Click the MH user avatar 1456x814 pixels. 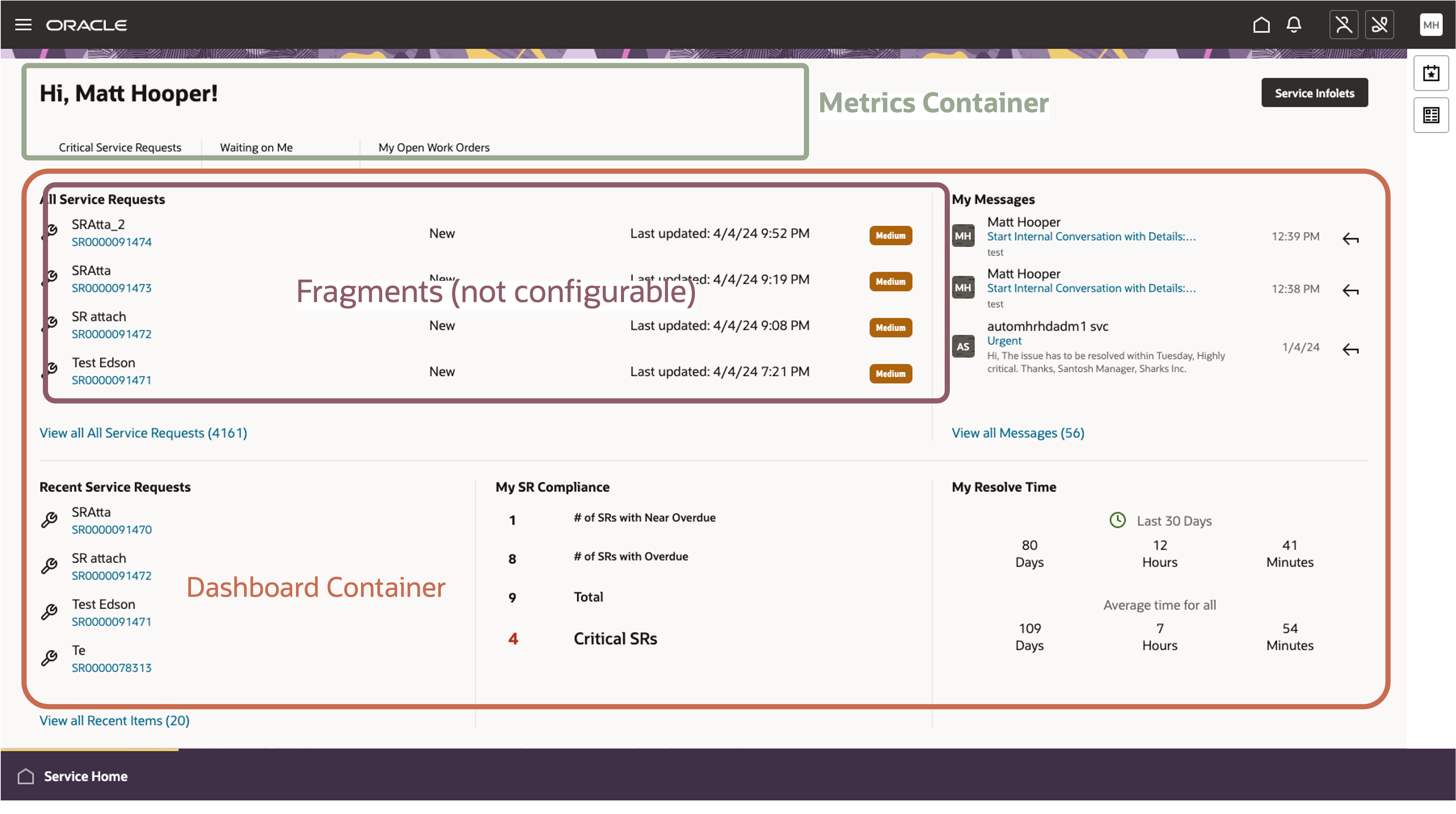point(1431,24)
